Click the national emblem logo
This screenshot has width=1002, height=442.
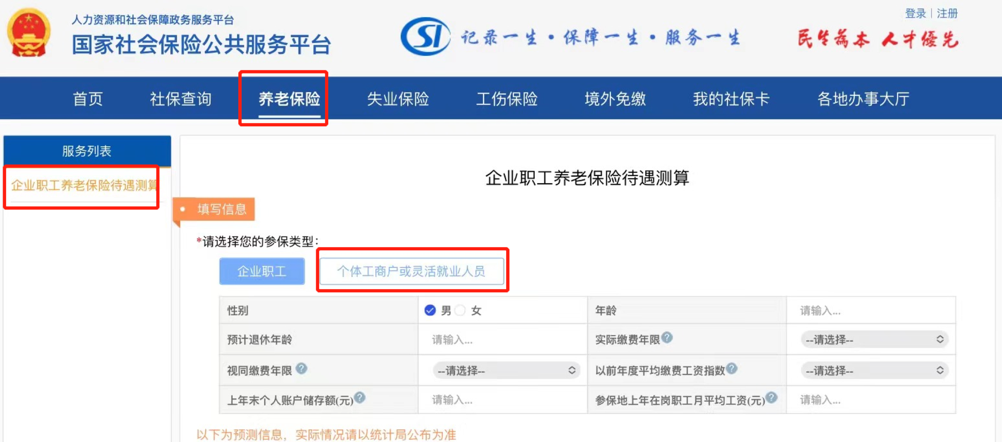click(x=27, y=35)
